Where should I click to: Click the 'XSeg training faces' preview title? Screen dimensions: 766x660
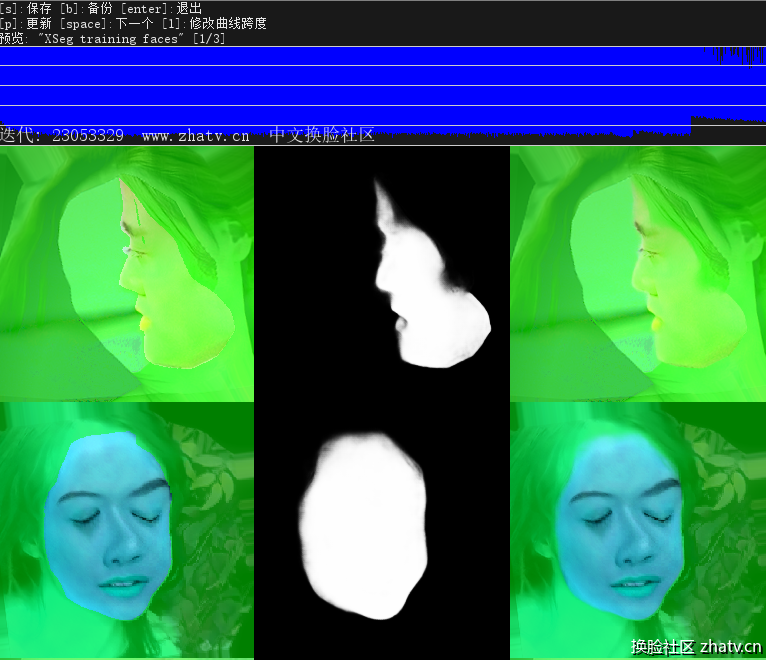pos(111,39)
